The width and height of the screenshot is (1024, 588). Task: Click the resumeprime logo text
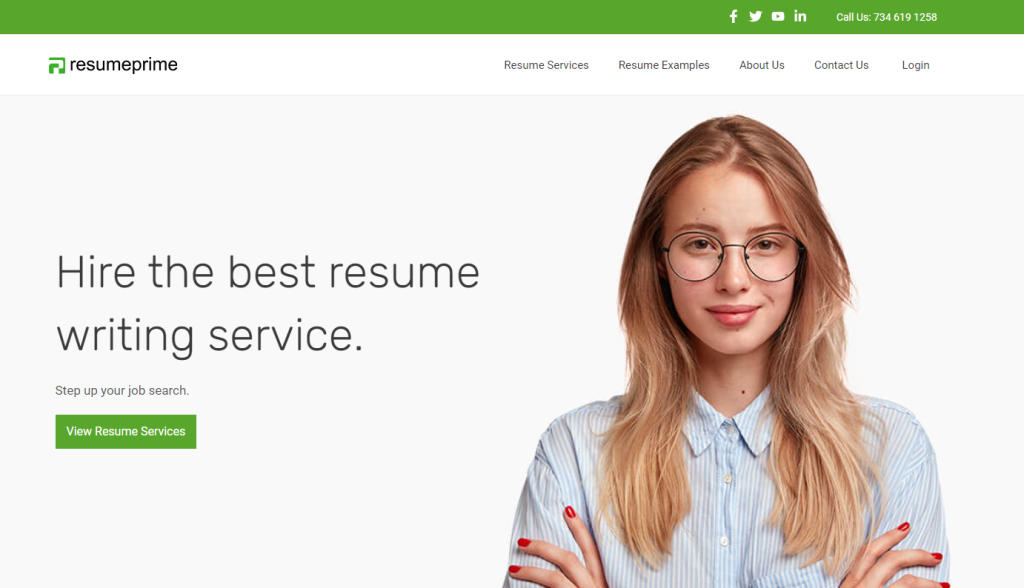[x=123, y=65]
